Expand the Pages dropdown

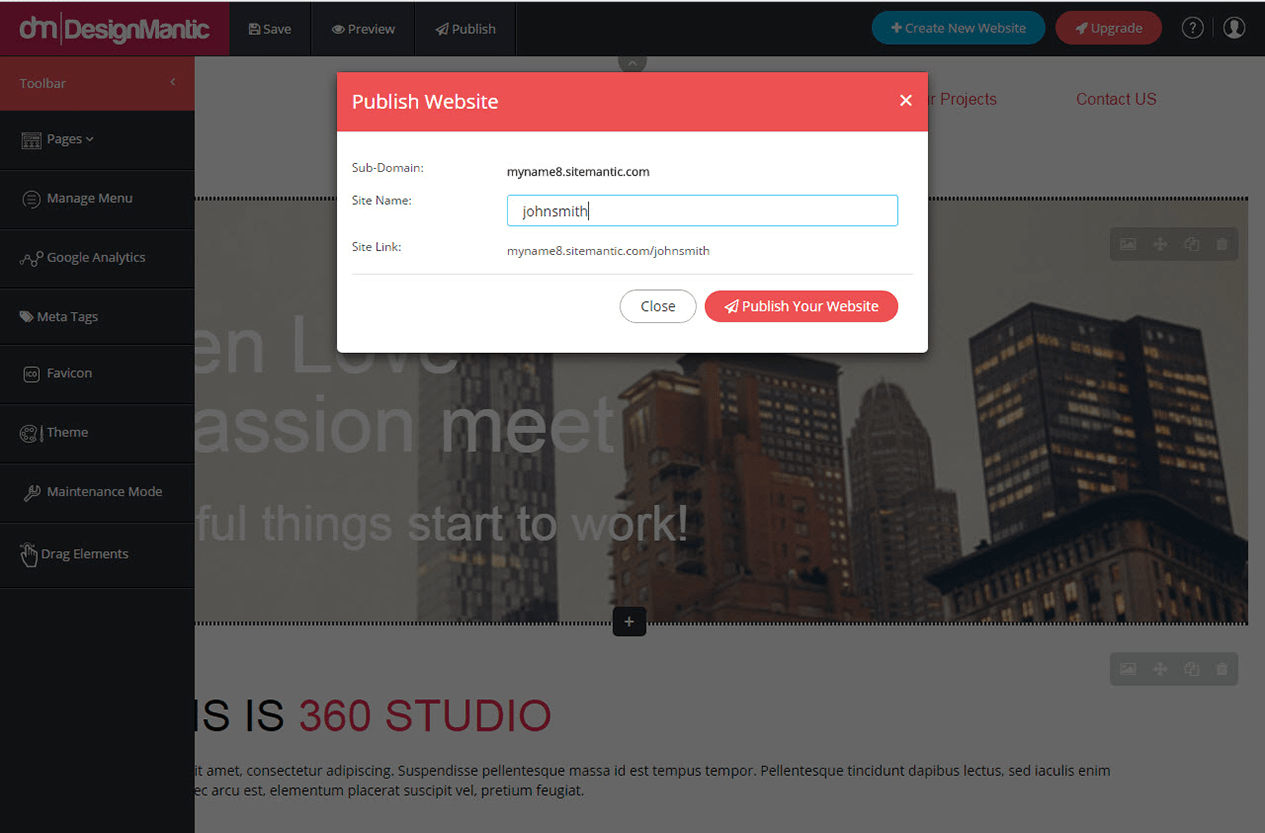click(69, 139)
